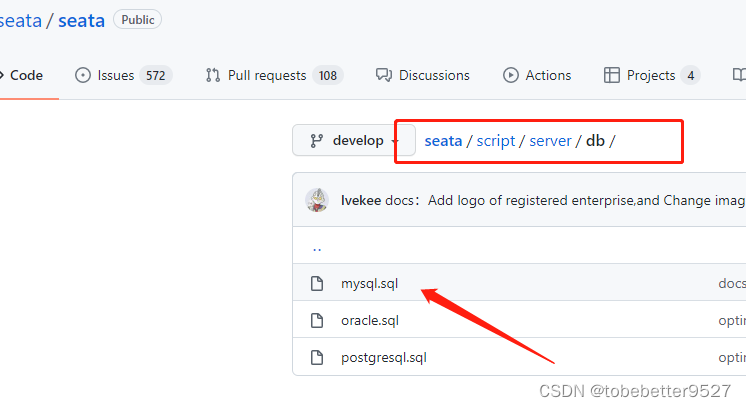
Task: Click the Discussions speech bubble icon
Action: pos(383,75)
